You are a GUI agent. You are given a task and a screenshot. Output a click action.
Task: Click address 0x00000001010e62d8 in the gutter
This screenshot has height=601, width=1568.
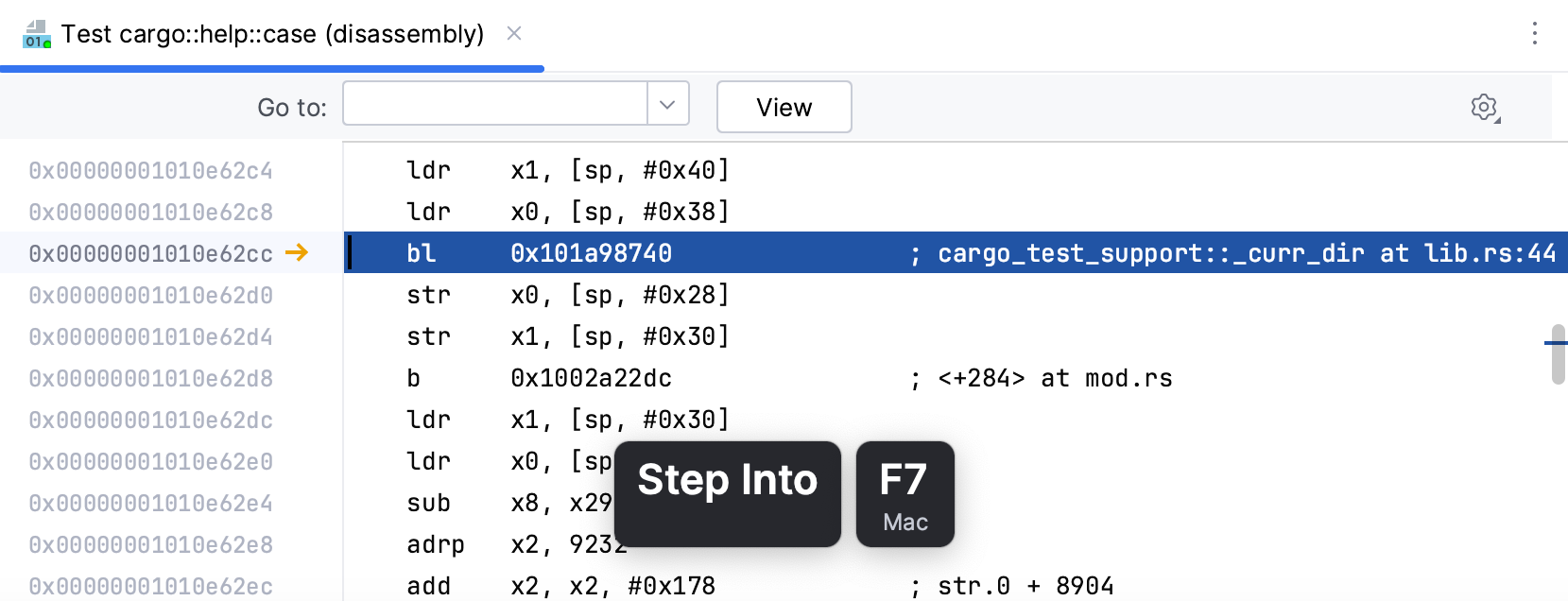click(150, 379)
